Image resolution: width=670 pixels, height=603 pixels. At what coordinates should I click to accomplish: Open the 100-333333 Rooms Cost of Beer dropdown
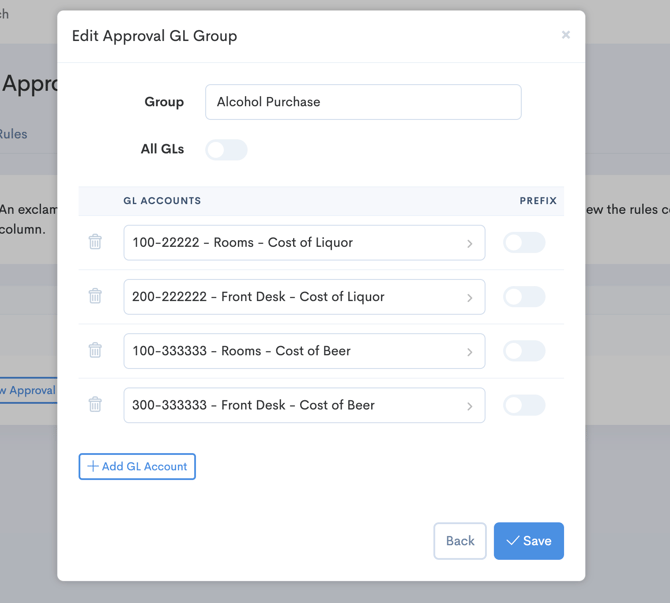pyautogui.click(x=304, y=351)
